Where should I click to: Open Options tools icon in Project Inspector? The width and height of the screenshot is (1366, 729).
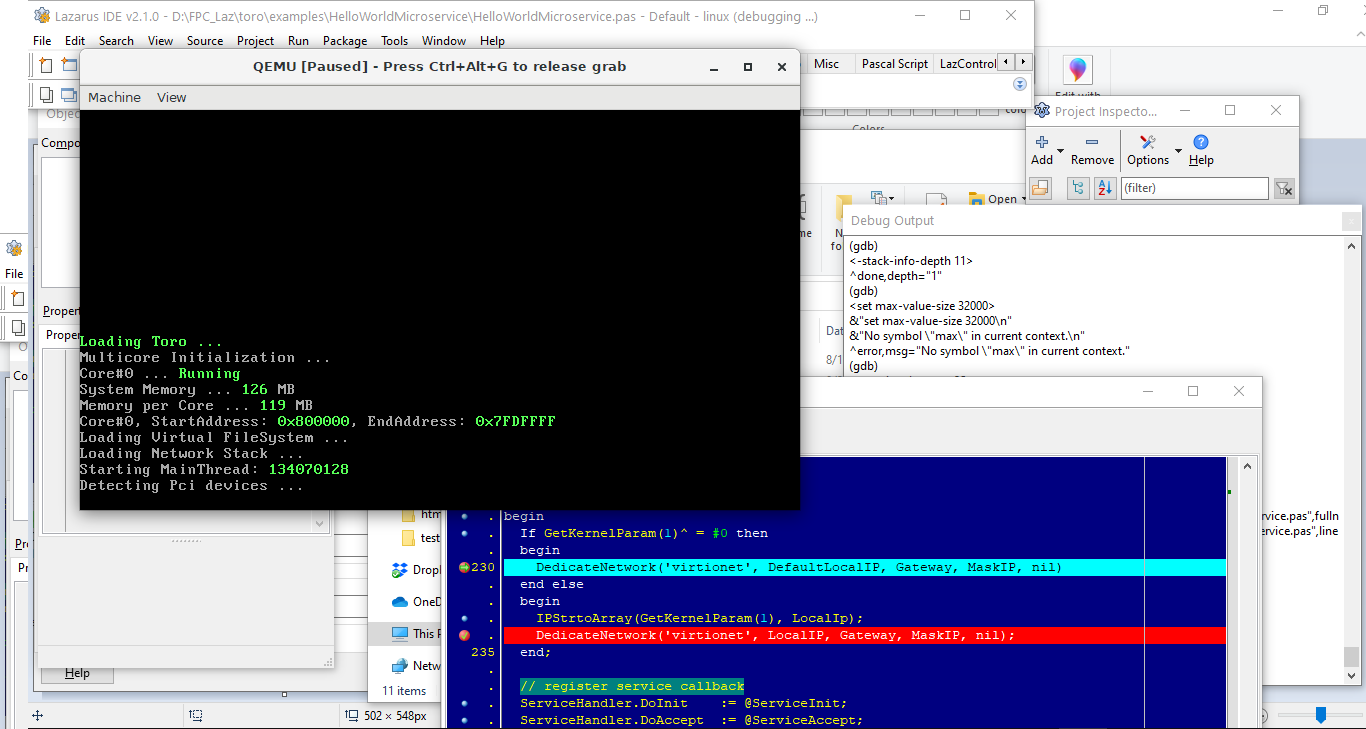click(x=1148, y=143)
